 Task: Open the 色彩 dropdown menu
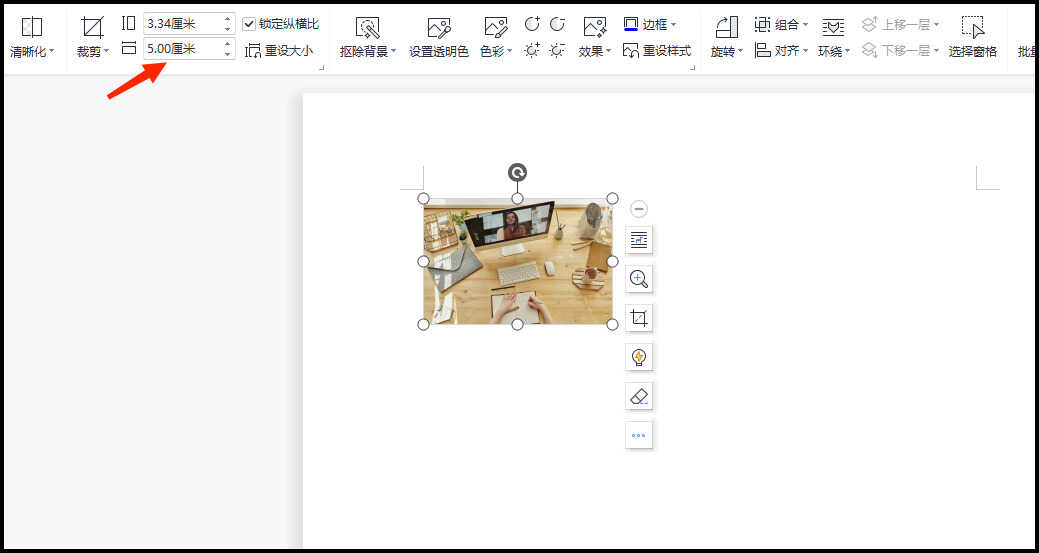pyautogui.click(x=510, y=52)
